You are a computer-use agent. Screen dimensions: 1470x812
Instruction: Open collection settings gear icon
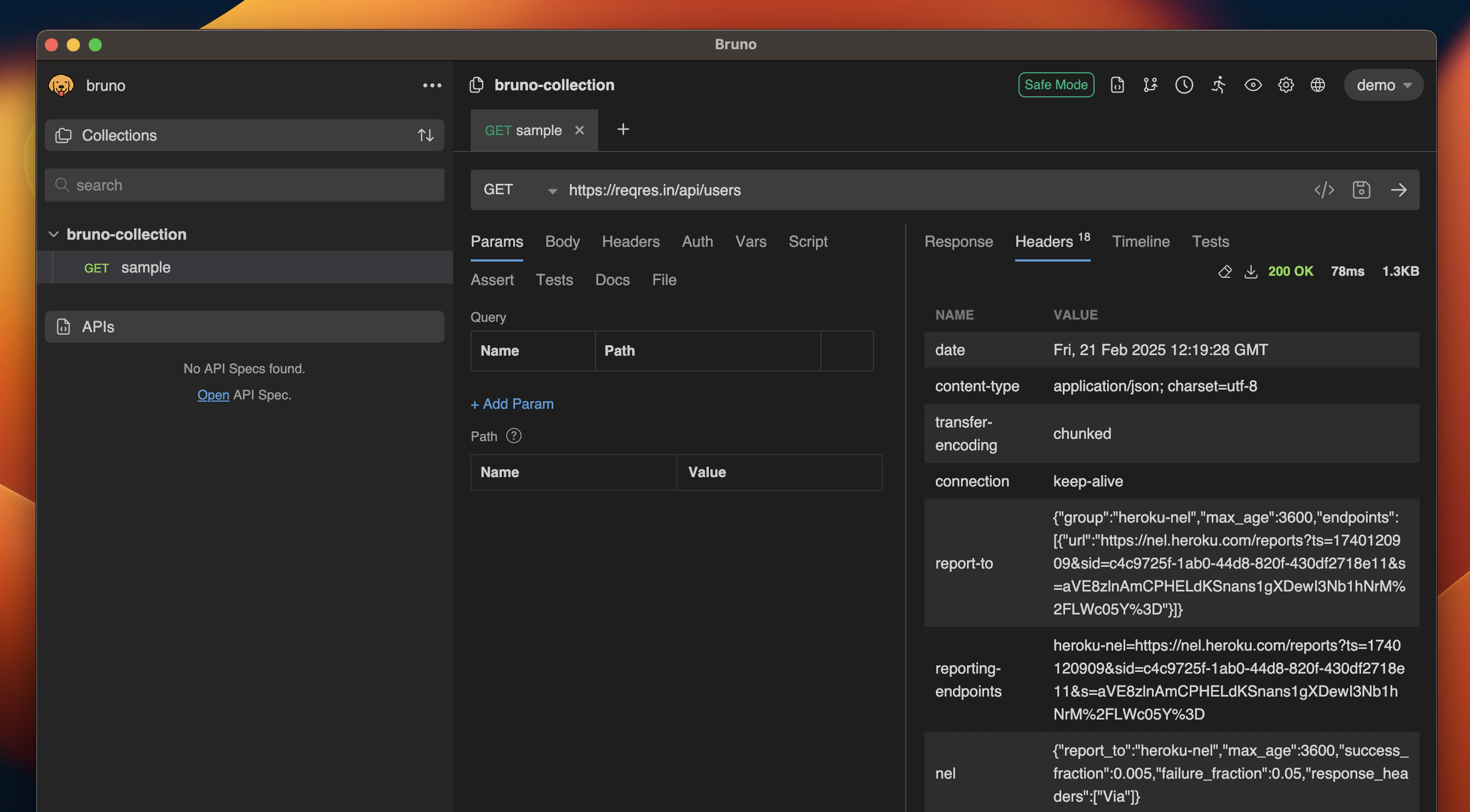click(1285, 85)
